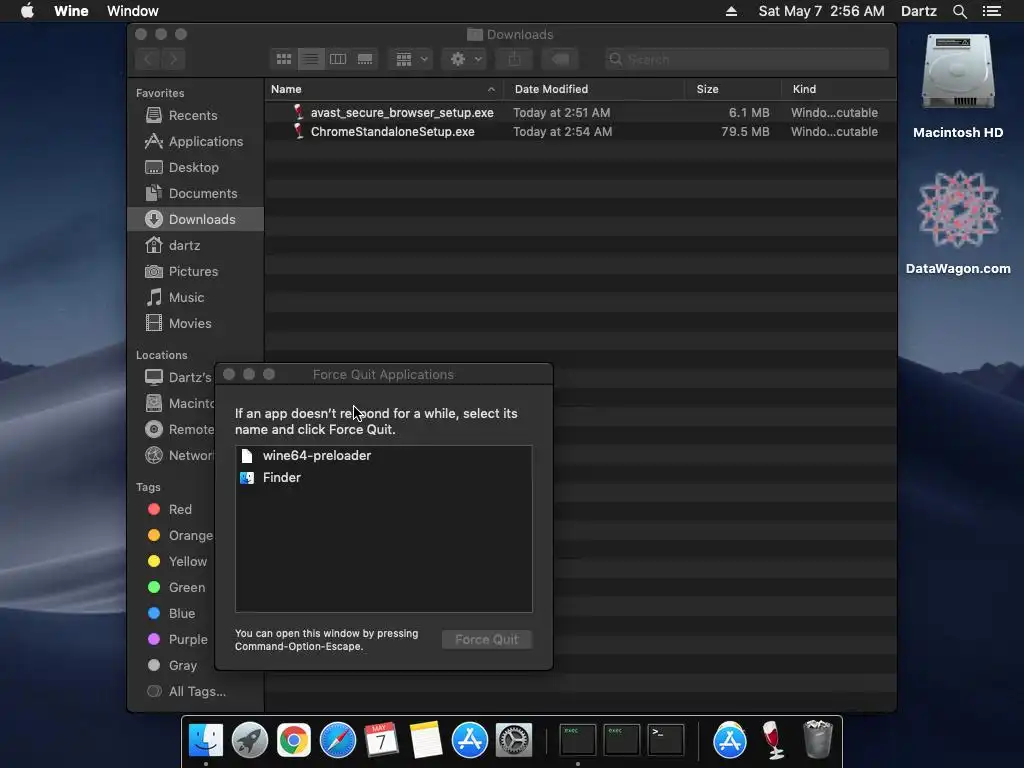Select the Green tag in the sidebar
1024x768 pixels.
tap(176, 588)
